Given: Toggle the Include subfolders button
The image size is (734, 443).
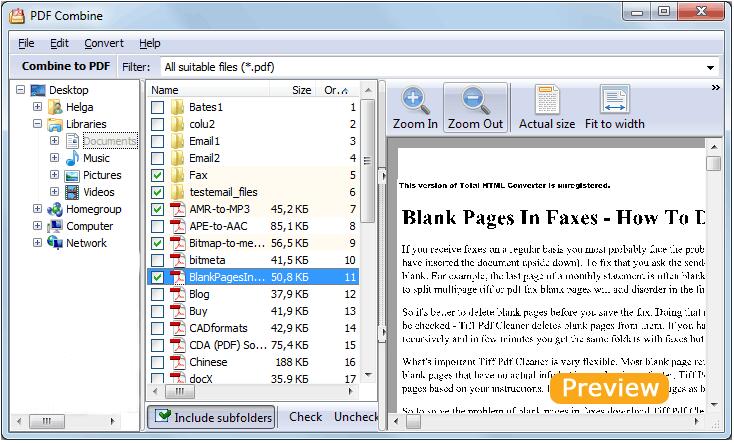Looking at the screenshot, I should click(212, 417).
